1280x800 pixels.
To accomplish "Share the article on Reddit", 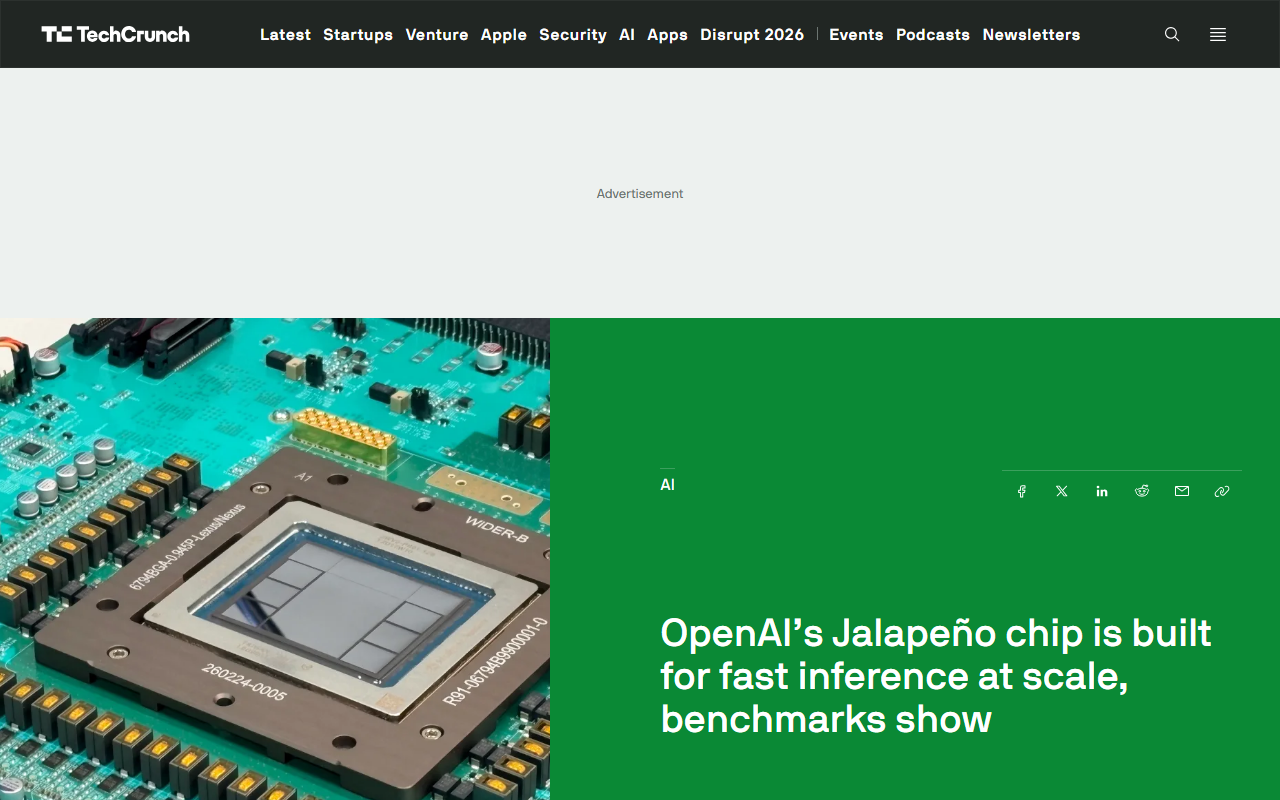I will 1142,491.
